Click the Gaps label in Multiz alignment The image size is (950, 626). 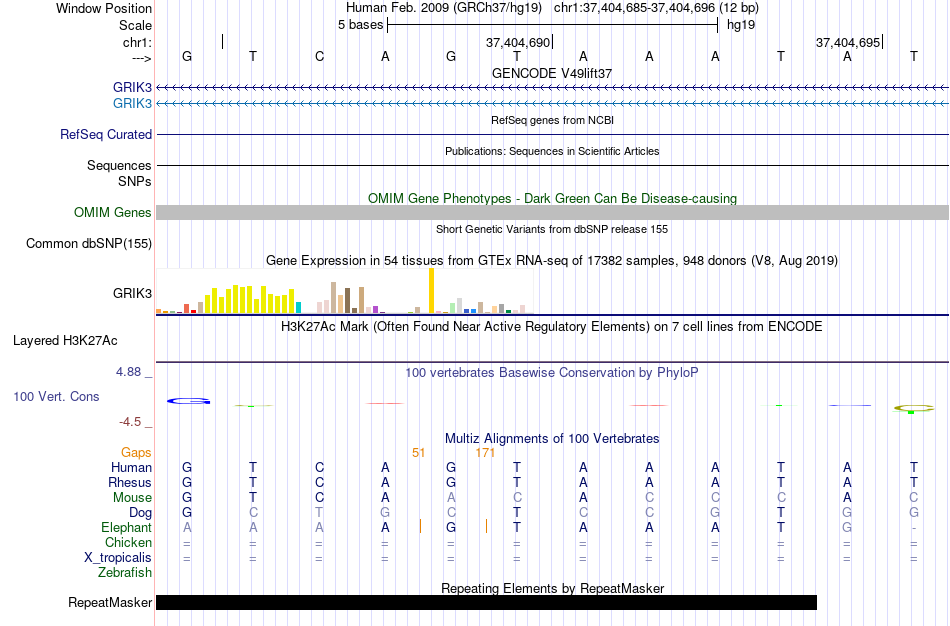(x=136, y=453)
